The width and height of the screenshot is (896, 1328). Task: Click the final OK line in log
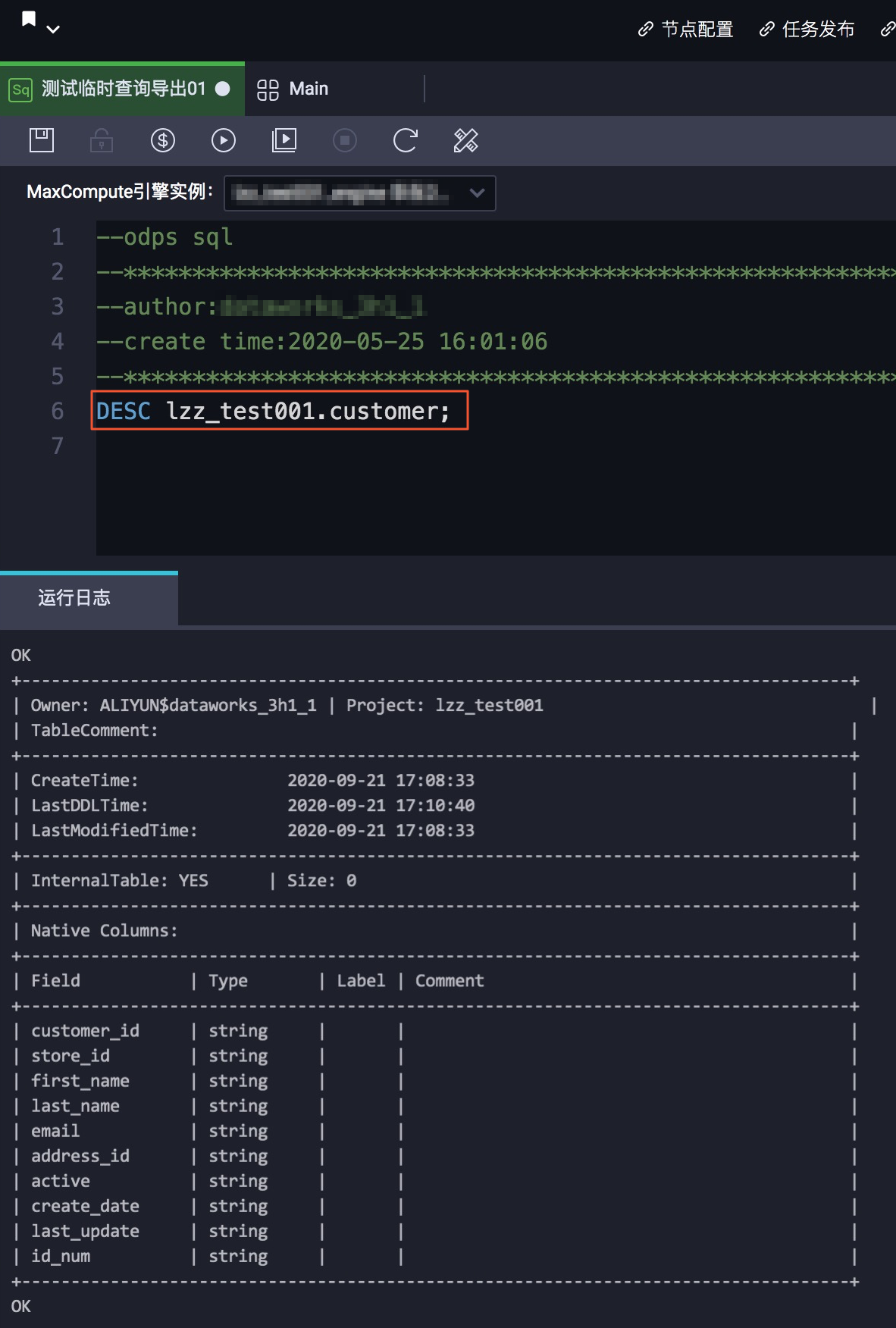pos(21,1306)
